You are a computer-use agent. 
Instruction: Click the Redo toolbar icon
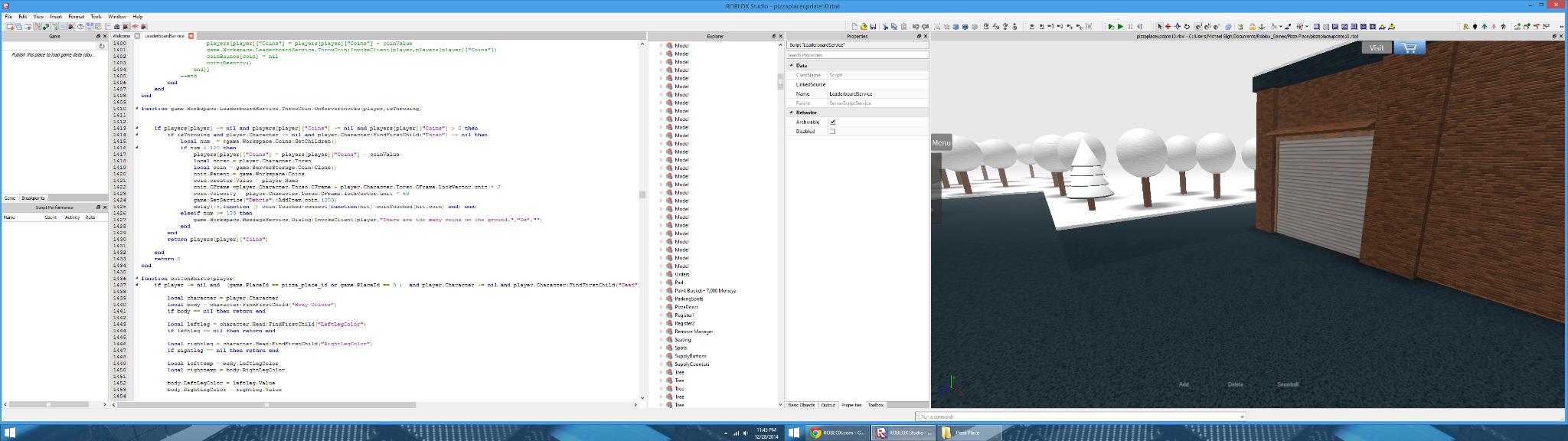(x=925, y=26)
